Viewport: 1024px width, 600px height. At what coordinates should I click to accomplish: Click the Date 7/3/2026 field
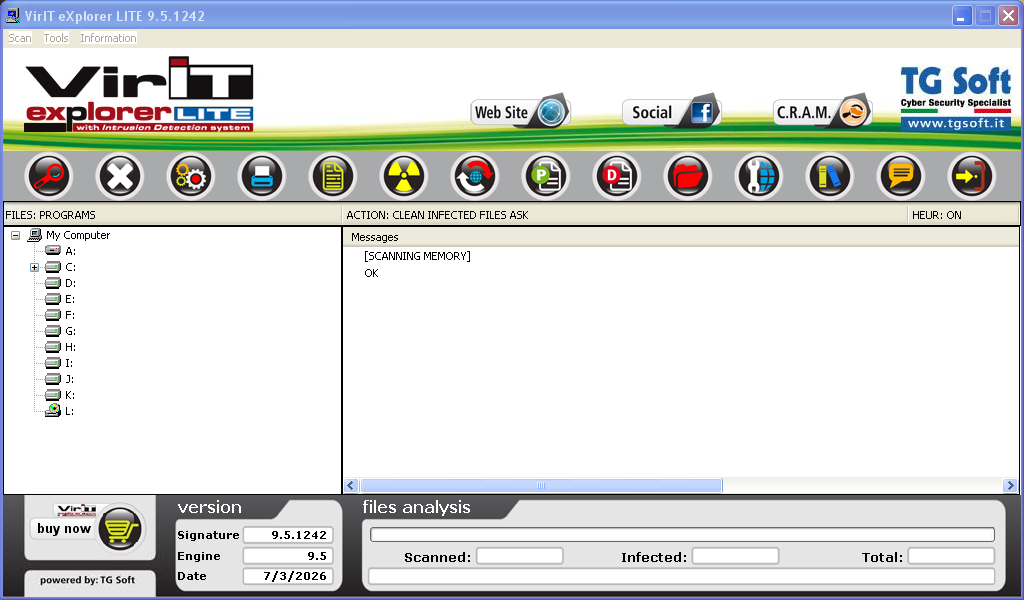[288, 576]
